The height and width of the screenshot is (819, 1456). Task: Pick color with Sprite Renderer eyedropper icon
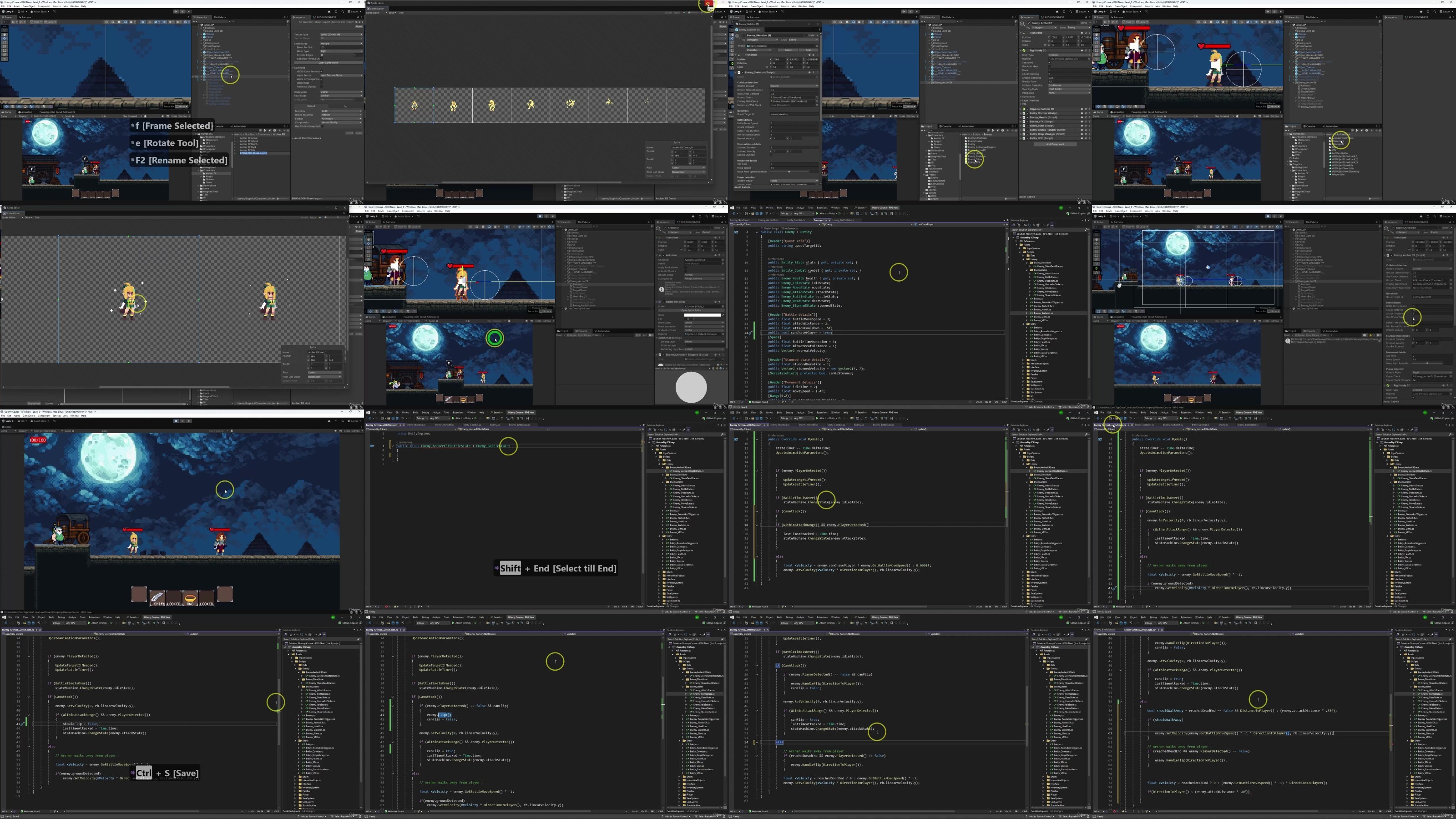723,315
